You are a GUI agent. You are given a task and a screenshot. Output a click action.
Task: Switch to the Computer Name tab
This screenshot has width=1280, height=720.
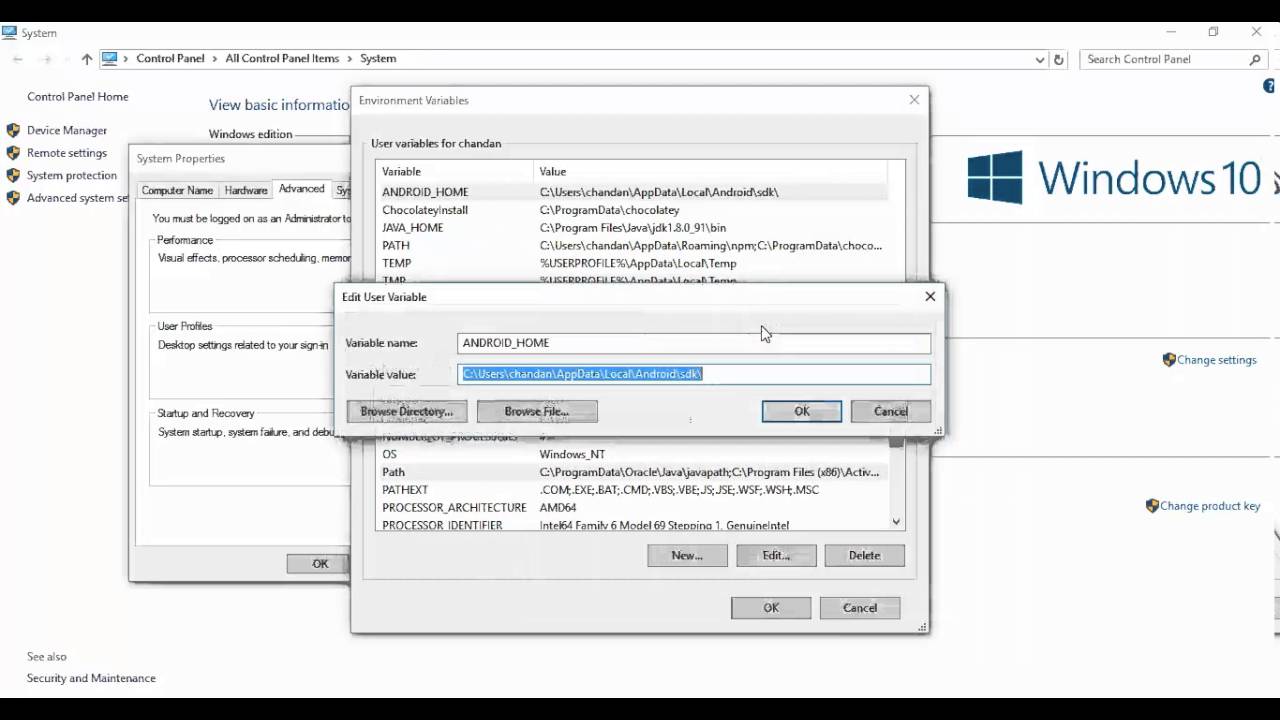(177, 190)
